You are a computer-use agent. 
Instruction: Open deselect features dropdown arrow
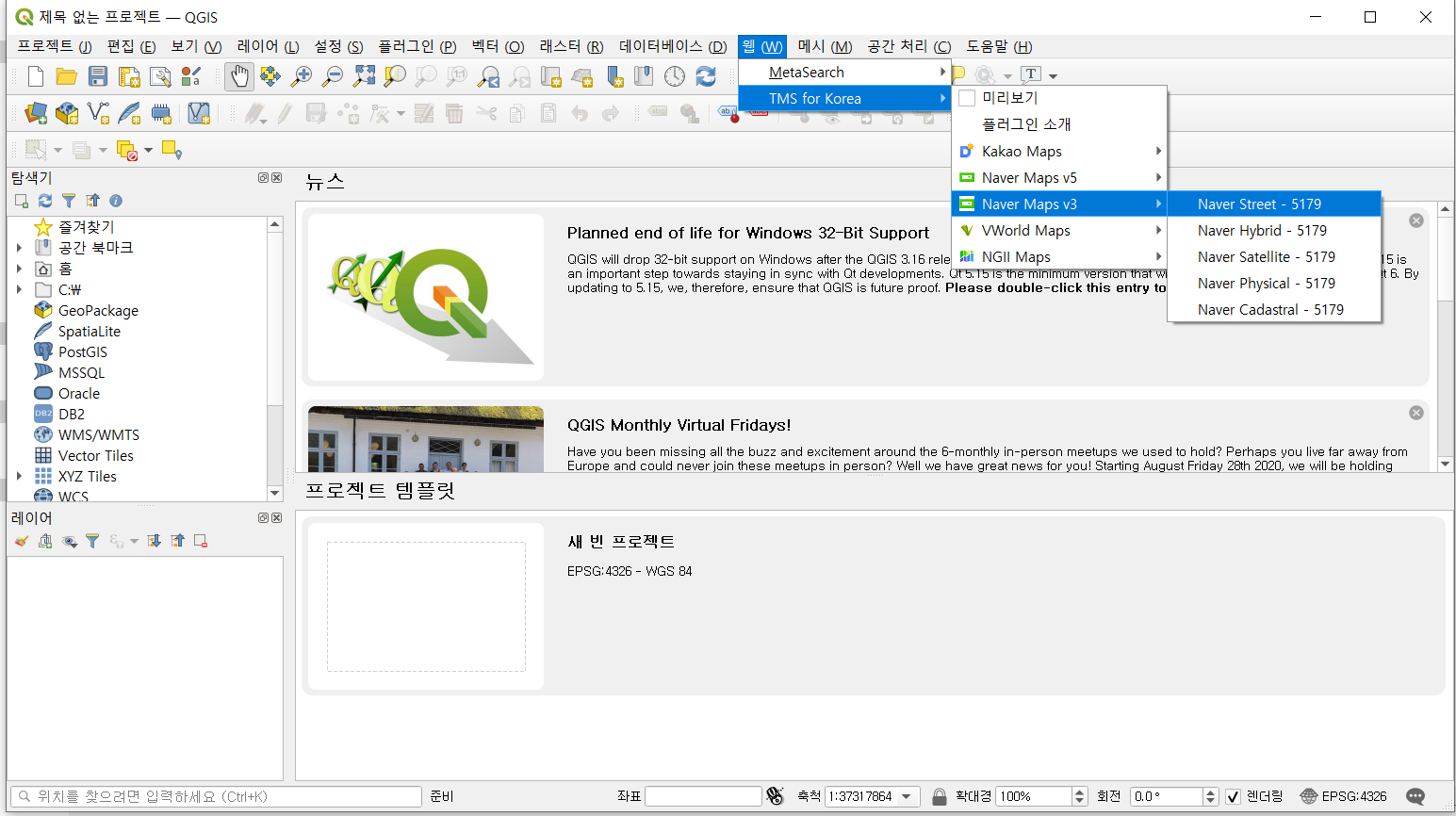(x=148, y=150)
